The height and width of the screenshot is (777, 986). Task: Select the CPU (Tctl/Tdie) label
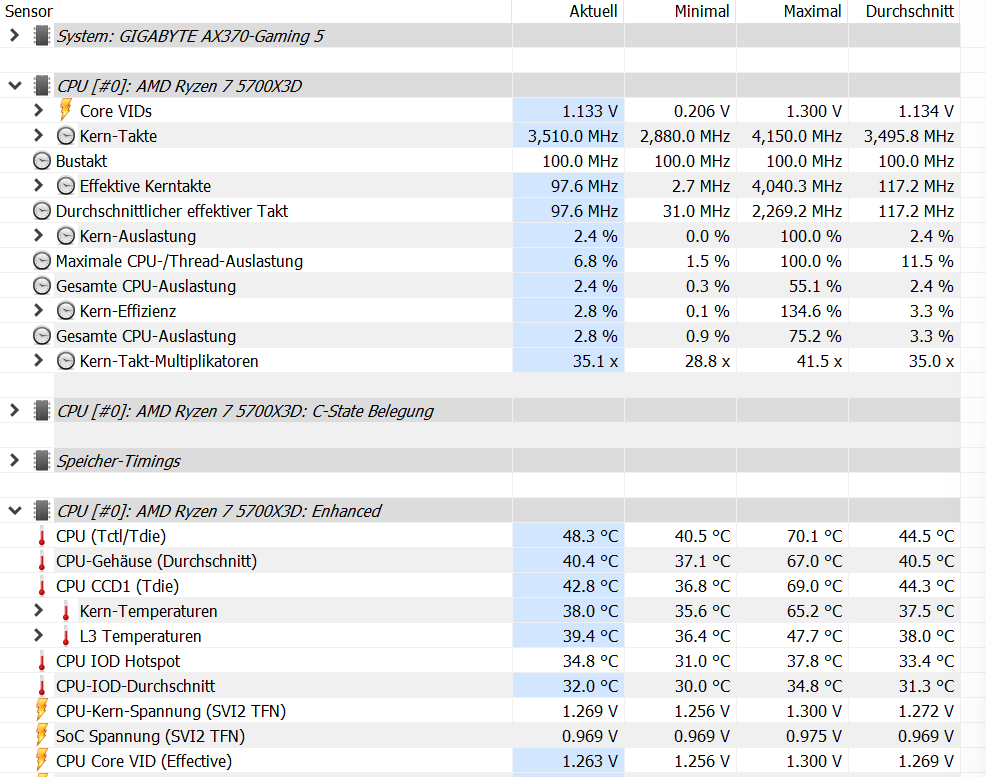[x=111, y=536]
